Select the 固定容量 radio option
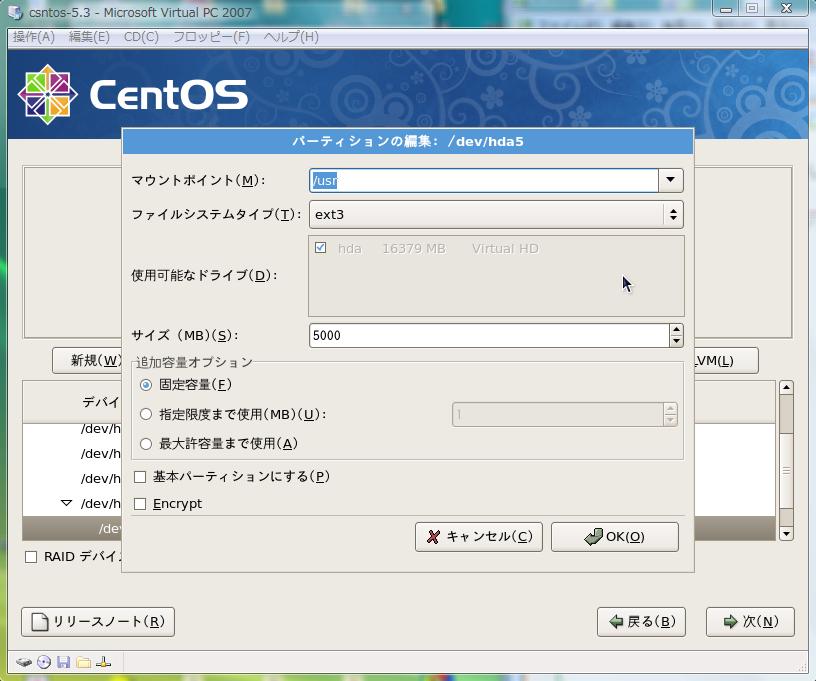 tap(146, 385)
